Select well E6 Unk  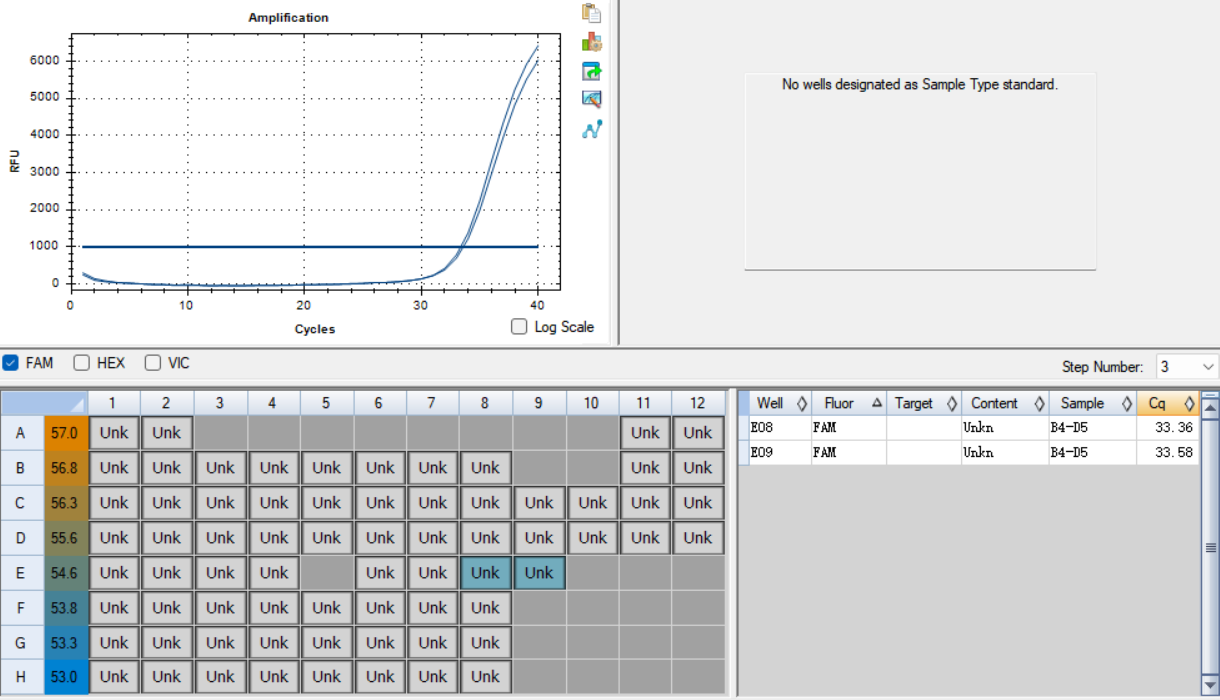pyautogui.click(x=380, y=573)
